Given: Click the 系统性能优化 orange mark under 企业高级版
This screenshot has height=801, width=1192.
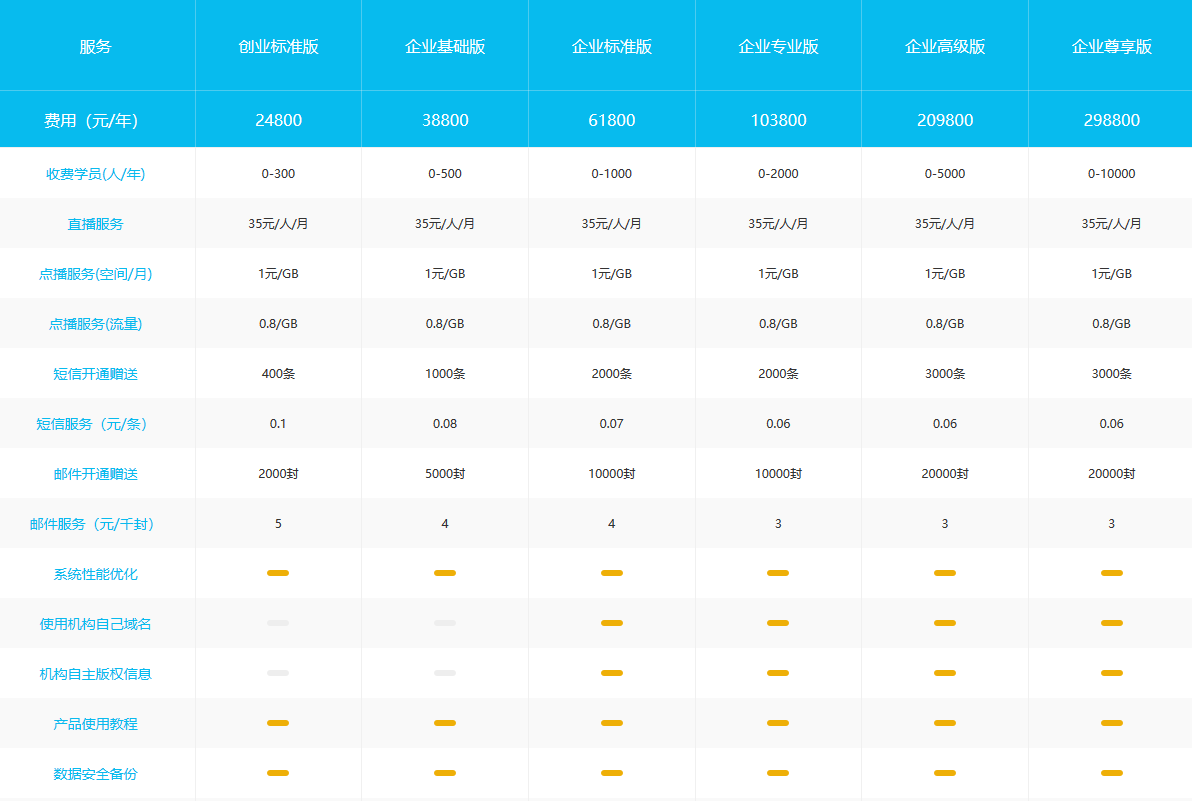Looking at the screenshot, I should point(945,573).
